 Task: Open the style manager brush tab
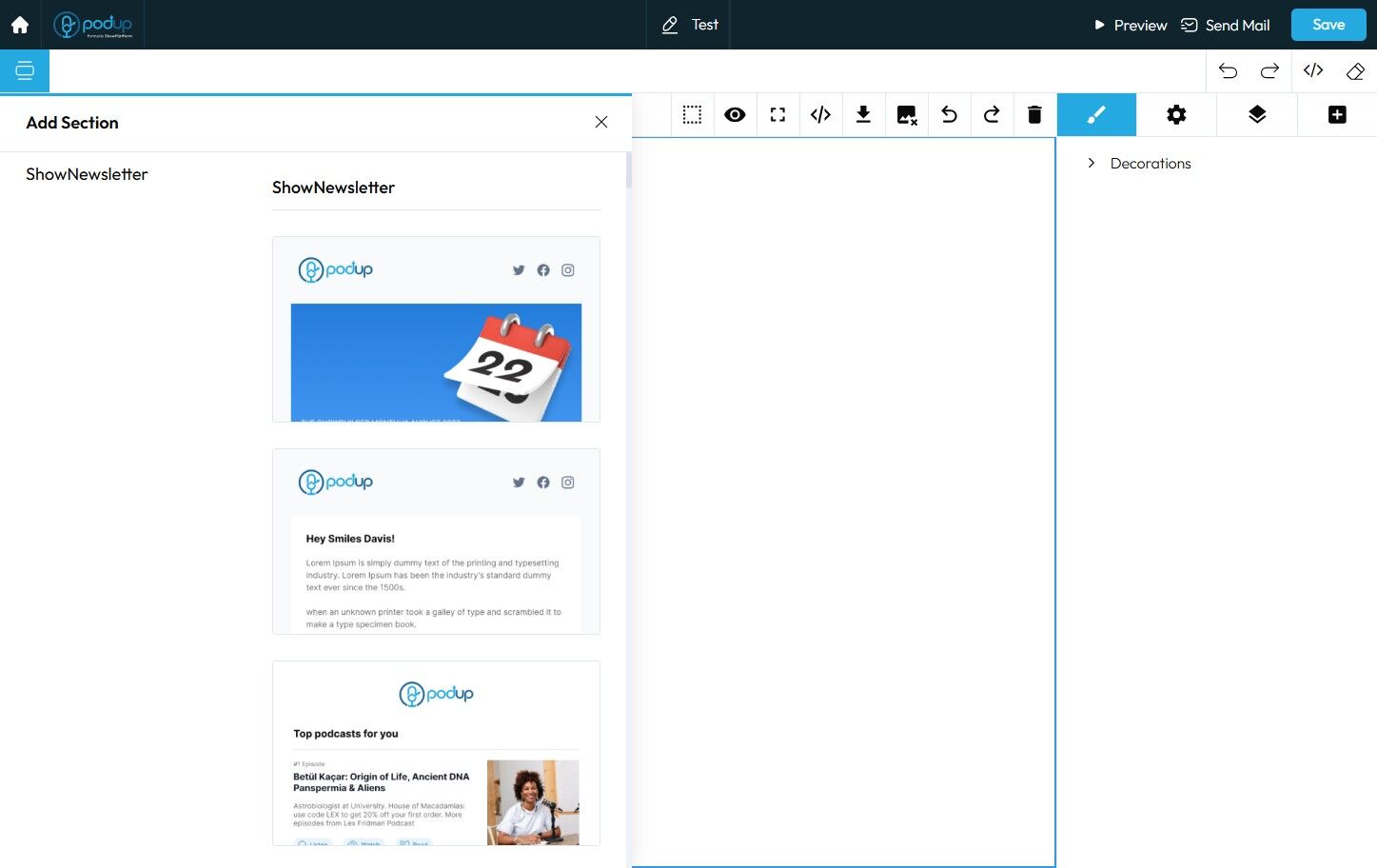pyautogui.click(x=1096, y=115)
